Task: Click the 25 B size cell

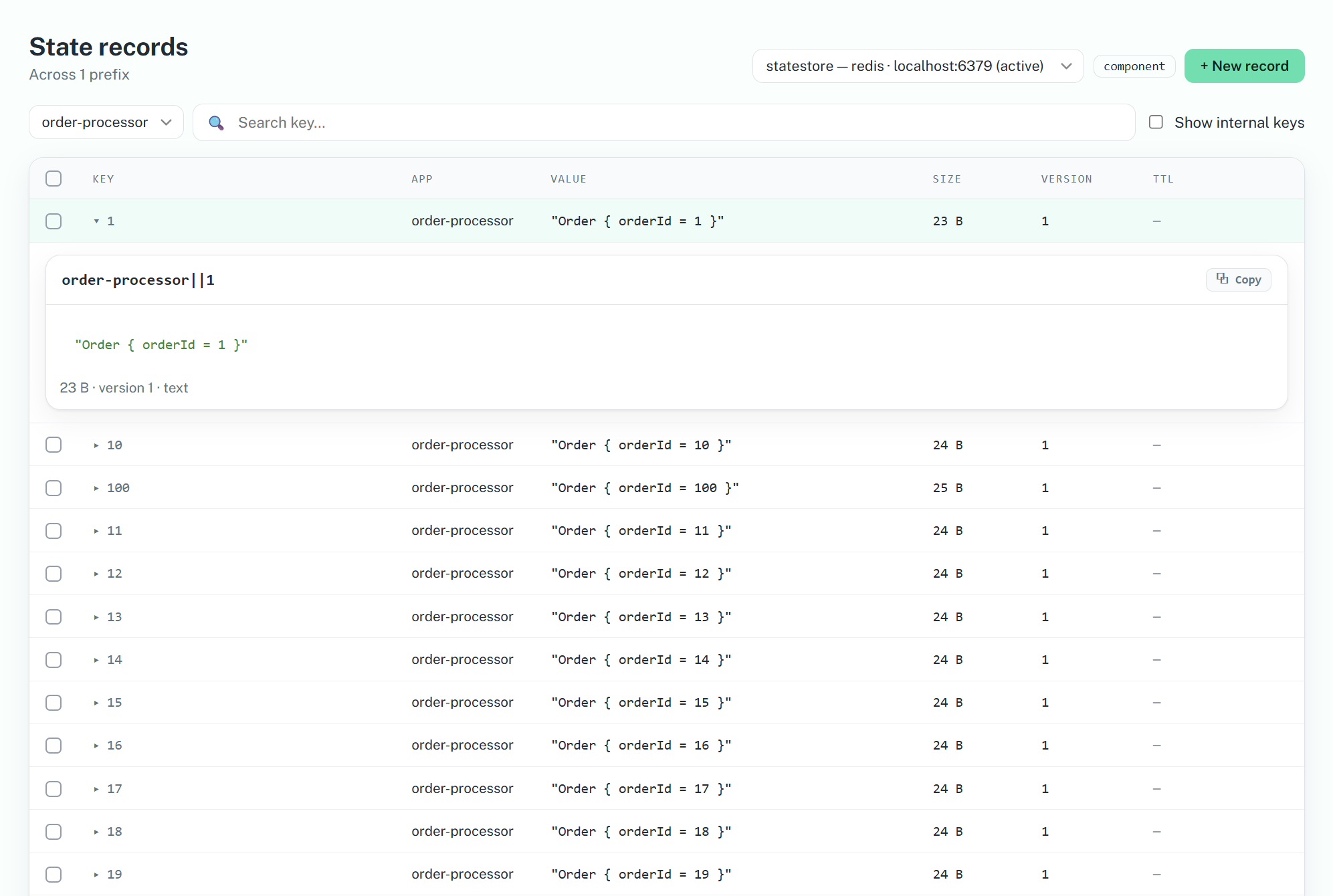Action: coord(948,488)
